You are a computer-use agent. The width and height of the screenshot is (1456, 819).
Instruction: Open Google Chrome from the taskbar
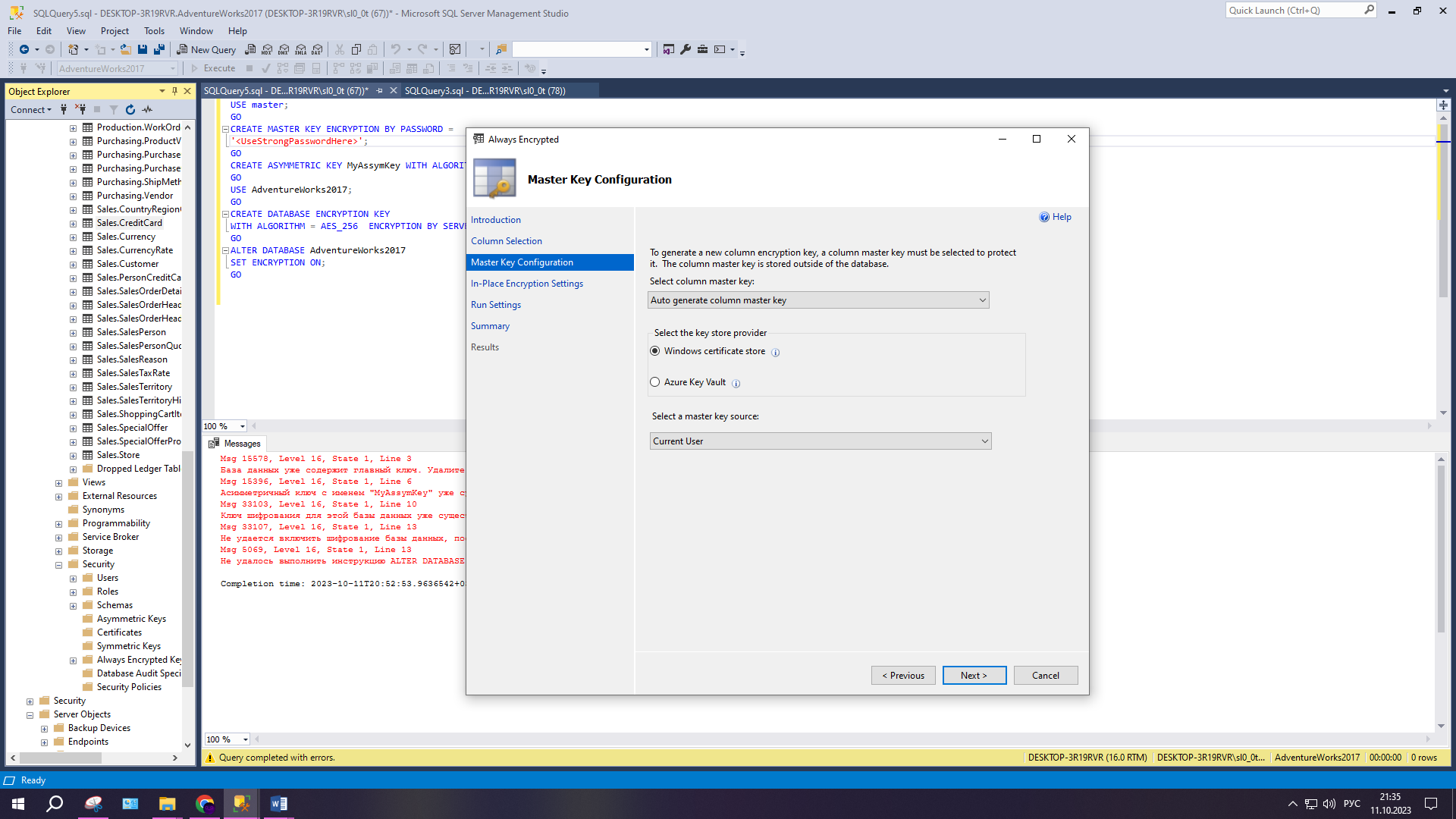tap(205, 804)
